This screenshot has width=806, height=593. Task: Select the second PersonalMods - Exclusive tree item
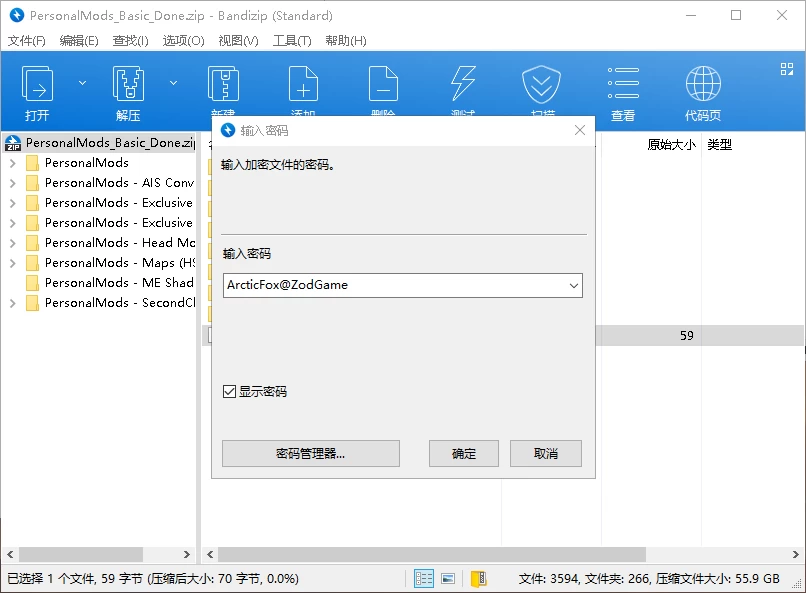pyautogui.click(x=119, y=223)
